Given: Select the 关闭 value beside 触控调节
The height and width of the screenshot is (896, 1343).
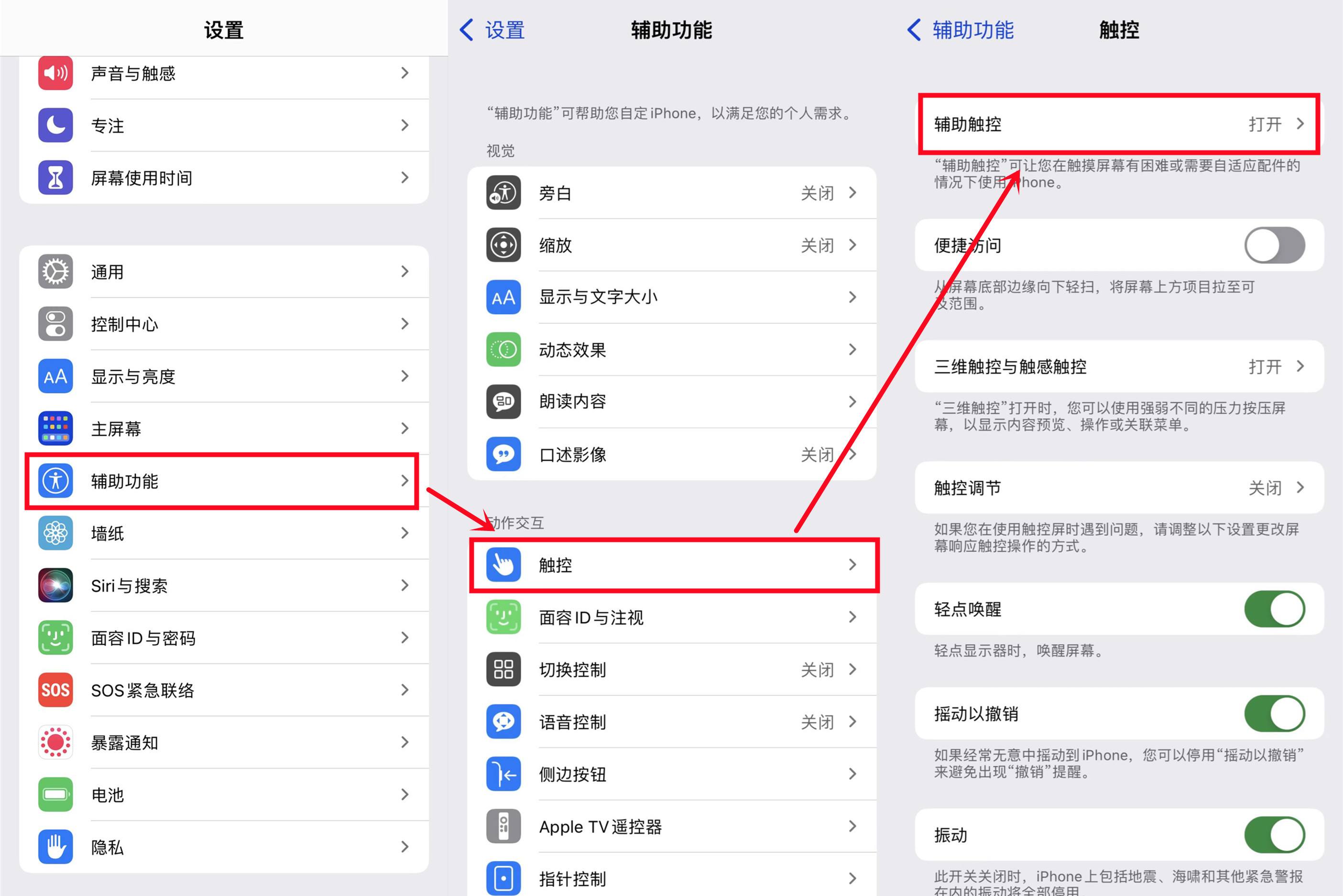Looking at the screenshot, I should (1265, 488).
